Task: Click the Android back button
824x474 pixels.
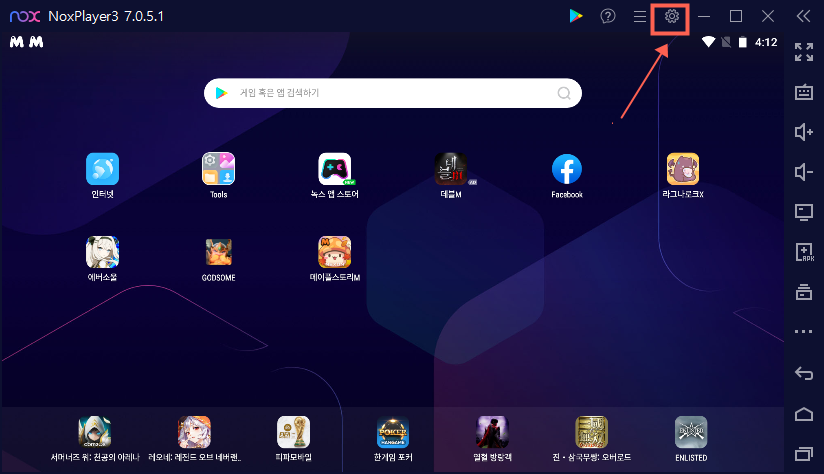Action: 804,373
